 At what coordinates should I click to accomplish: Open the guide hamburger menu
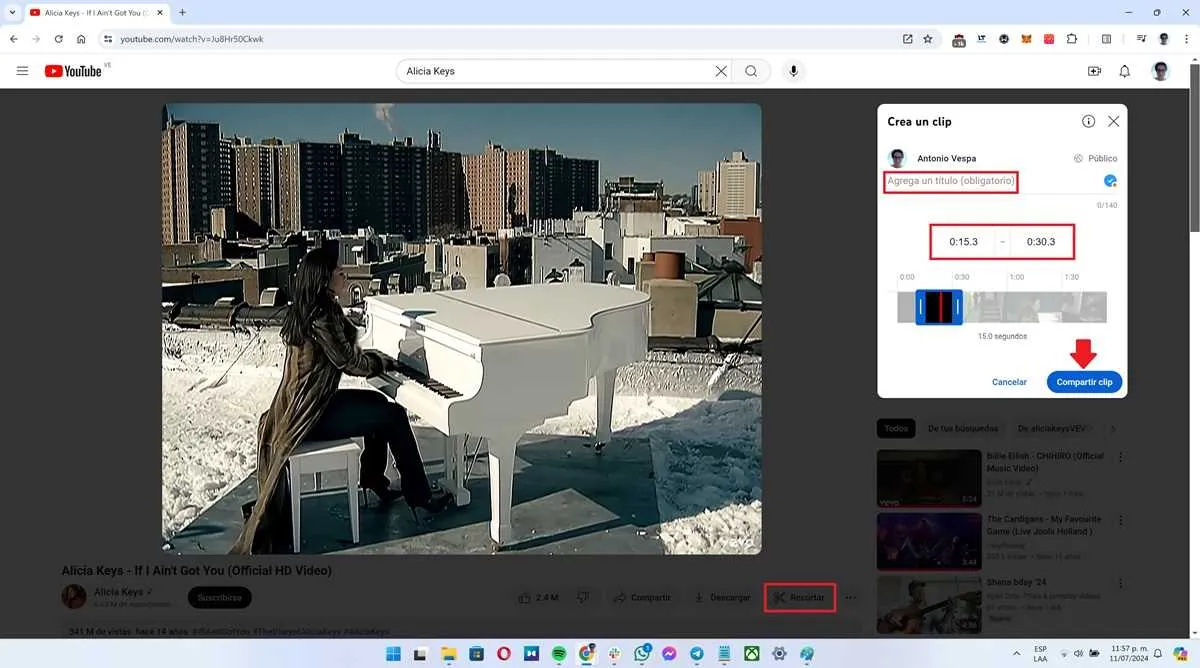(22, 71)
